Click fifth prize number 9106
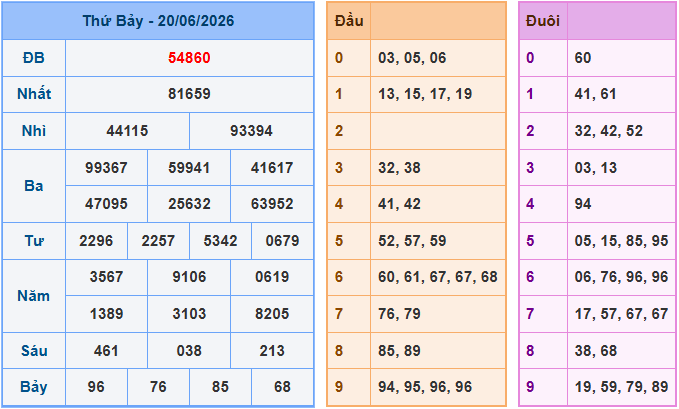 pyautogui.click(x=189, y=277)
